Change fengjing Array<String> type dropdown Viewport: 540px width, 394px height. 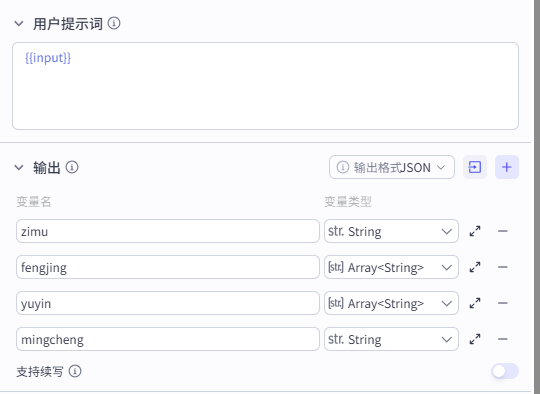point(391,267)
